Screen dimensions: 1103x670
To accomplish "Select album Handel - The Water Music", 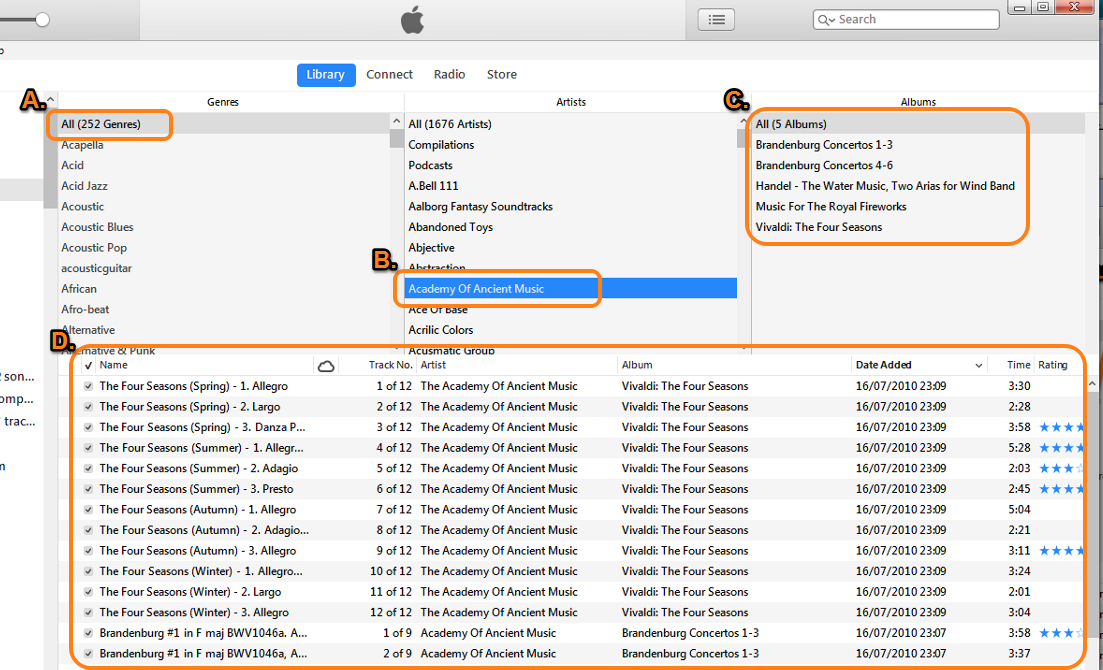I will pos(918,186).
